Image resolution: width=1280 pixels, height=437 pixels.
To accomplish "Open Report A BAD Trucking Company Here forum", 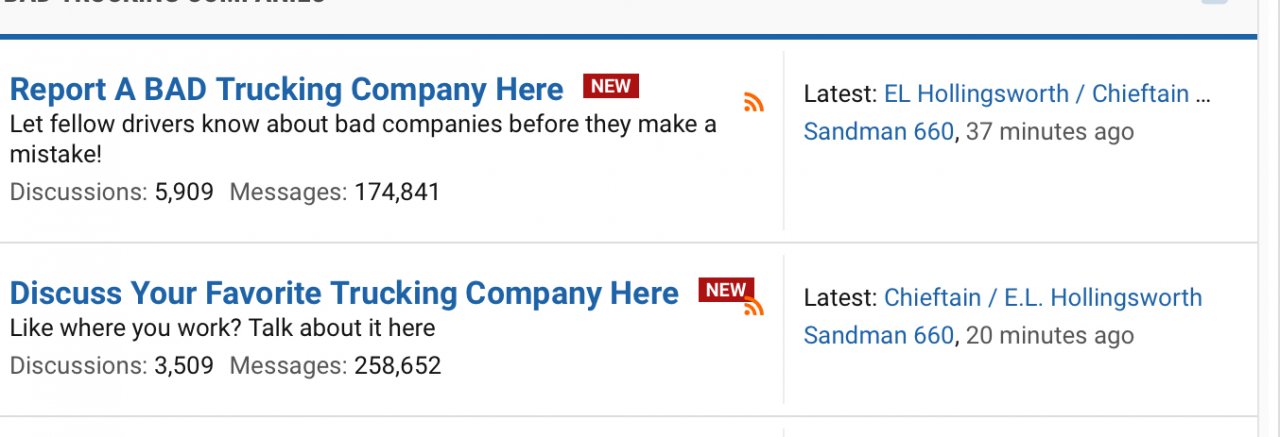I will click(286, 90).
